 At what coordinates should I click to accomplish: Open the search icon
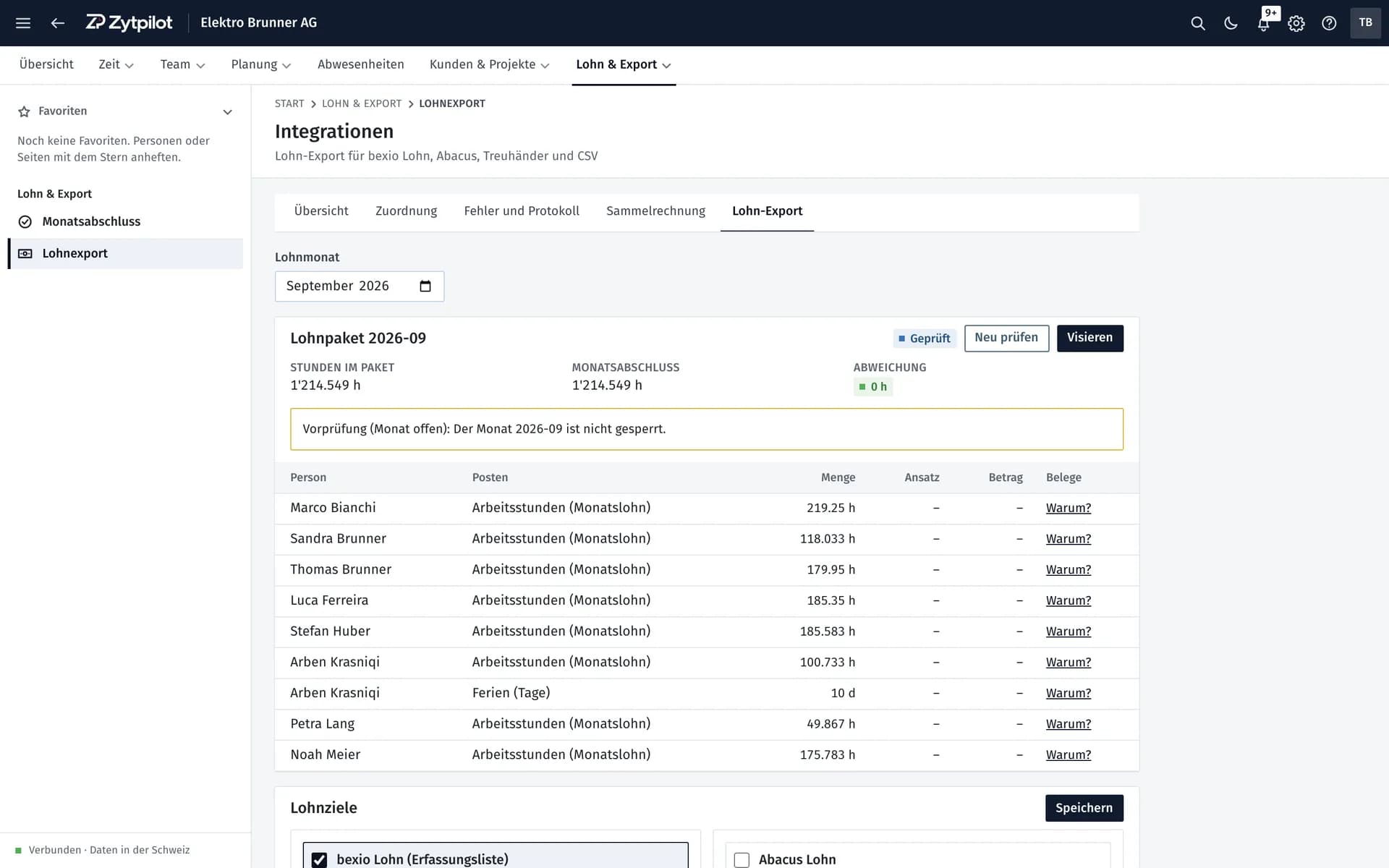point(1198,23)
